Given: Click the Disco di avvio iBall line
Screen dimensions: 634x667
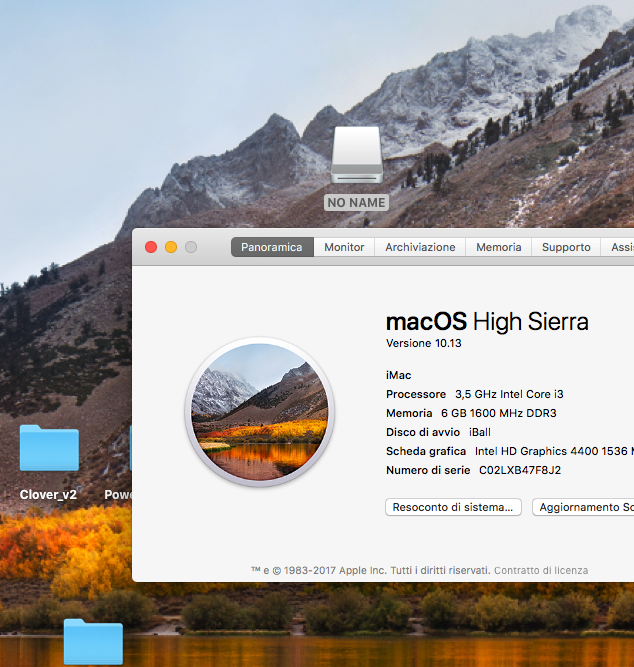Looking at the screenshot, I should pyautogui.click(x=438, y=432).
